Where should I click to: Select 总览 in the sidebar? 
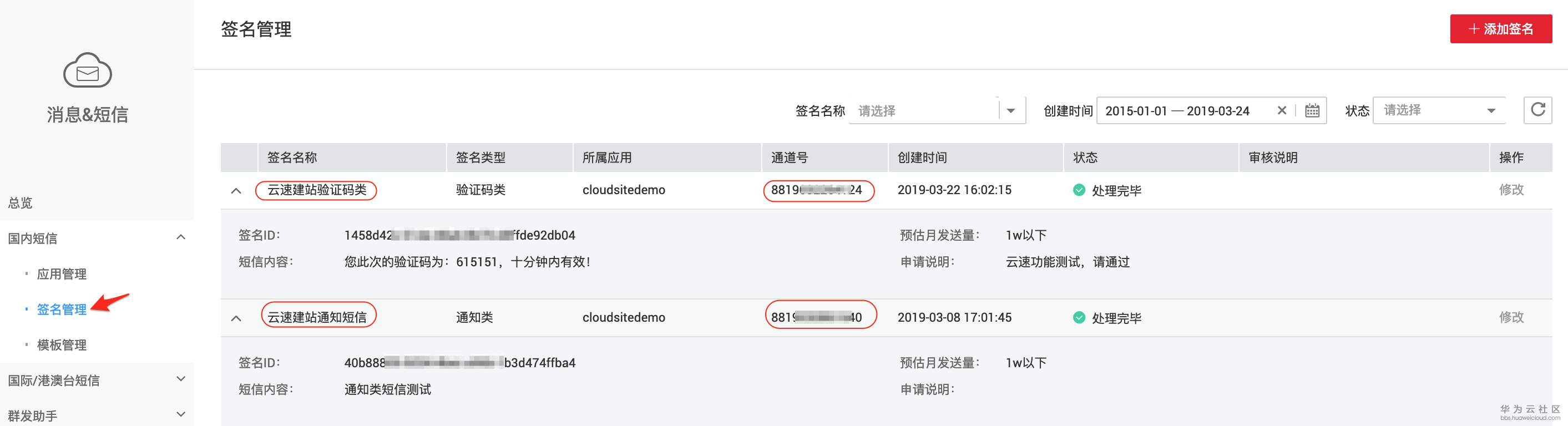20,202
